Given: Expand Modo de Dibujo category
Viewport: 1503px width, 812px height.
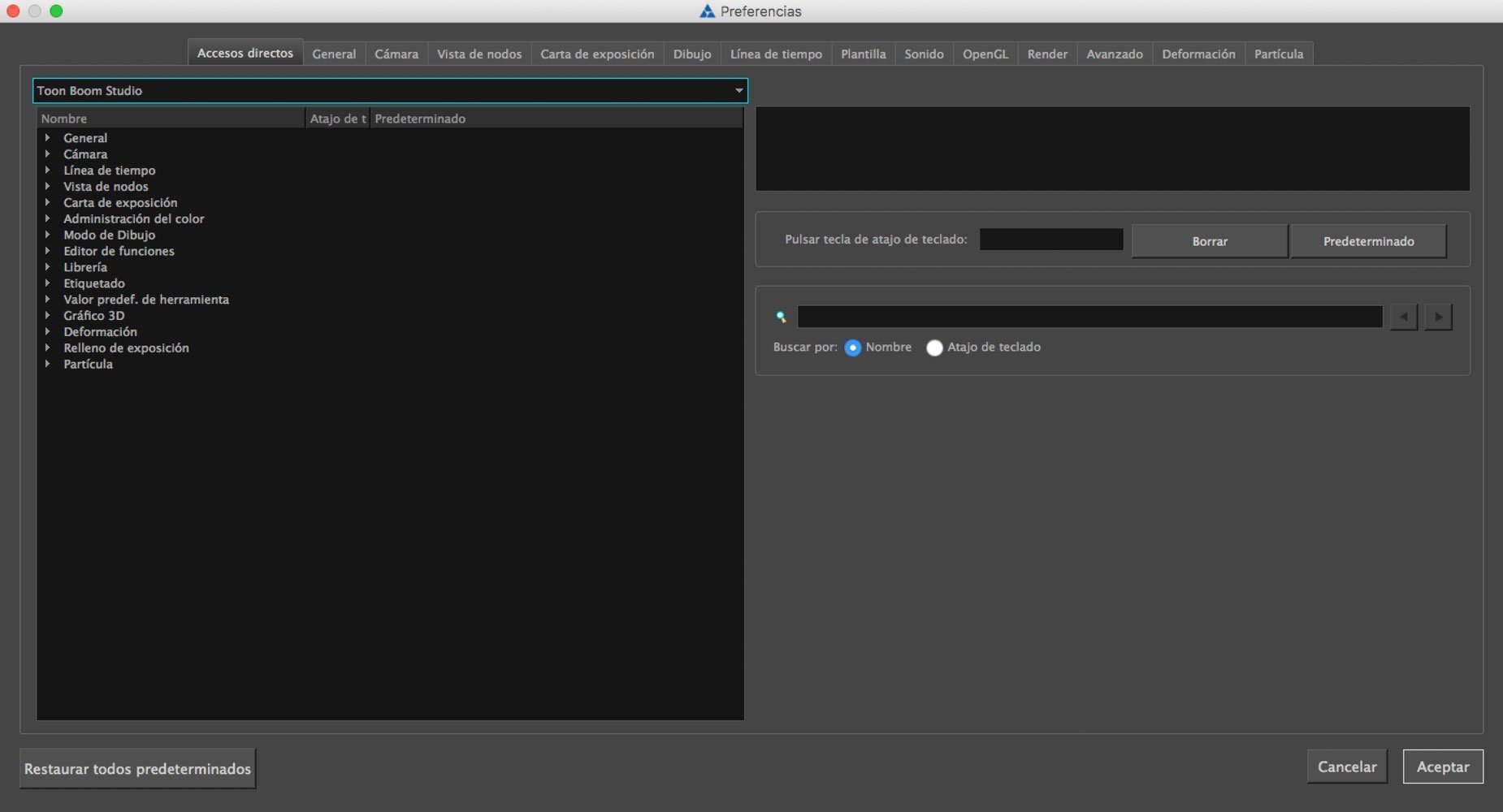Looking at the screenshot, I should click(x=48, y=235).
